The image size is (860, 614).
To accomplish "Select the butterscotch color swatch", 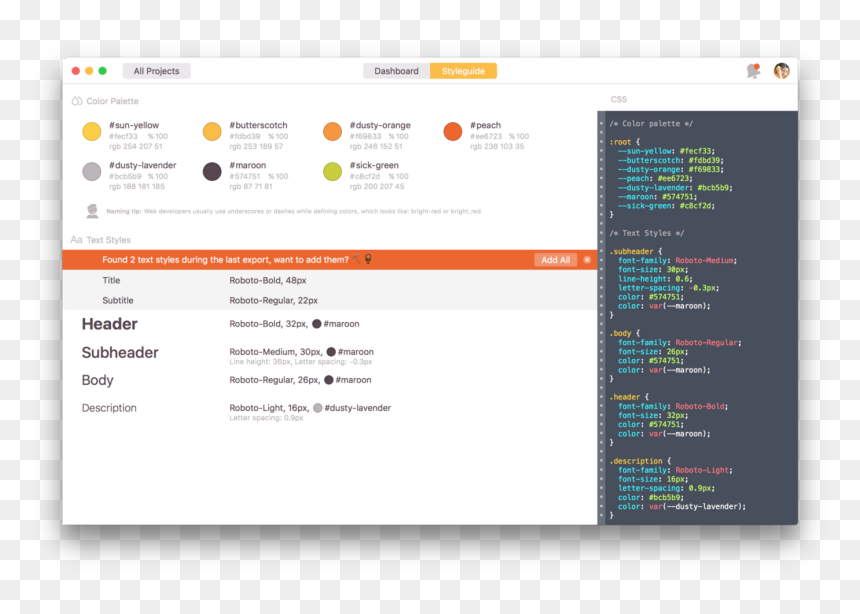I will (x=212, y=132).
